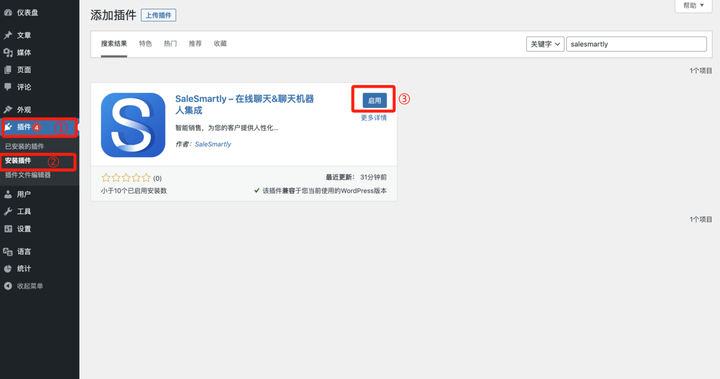The width and height of the screenshot is (720, 379).
Task: Click the 启用 activate button
Action: pyautogui.click(x=375, y=101)
